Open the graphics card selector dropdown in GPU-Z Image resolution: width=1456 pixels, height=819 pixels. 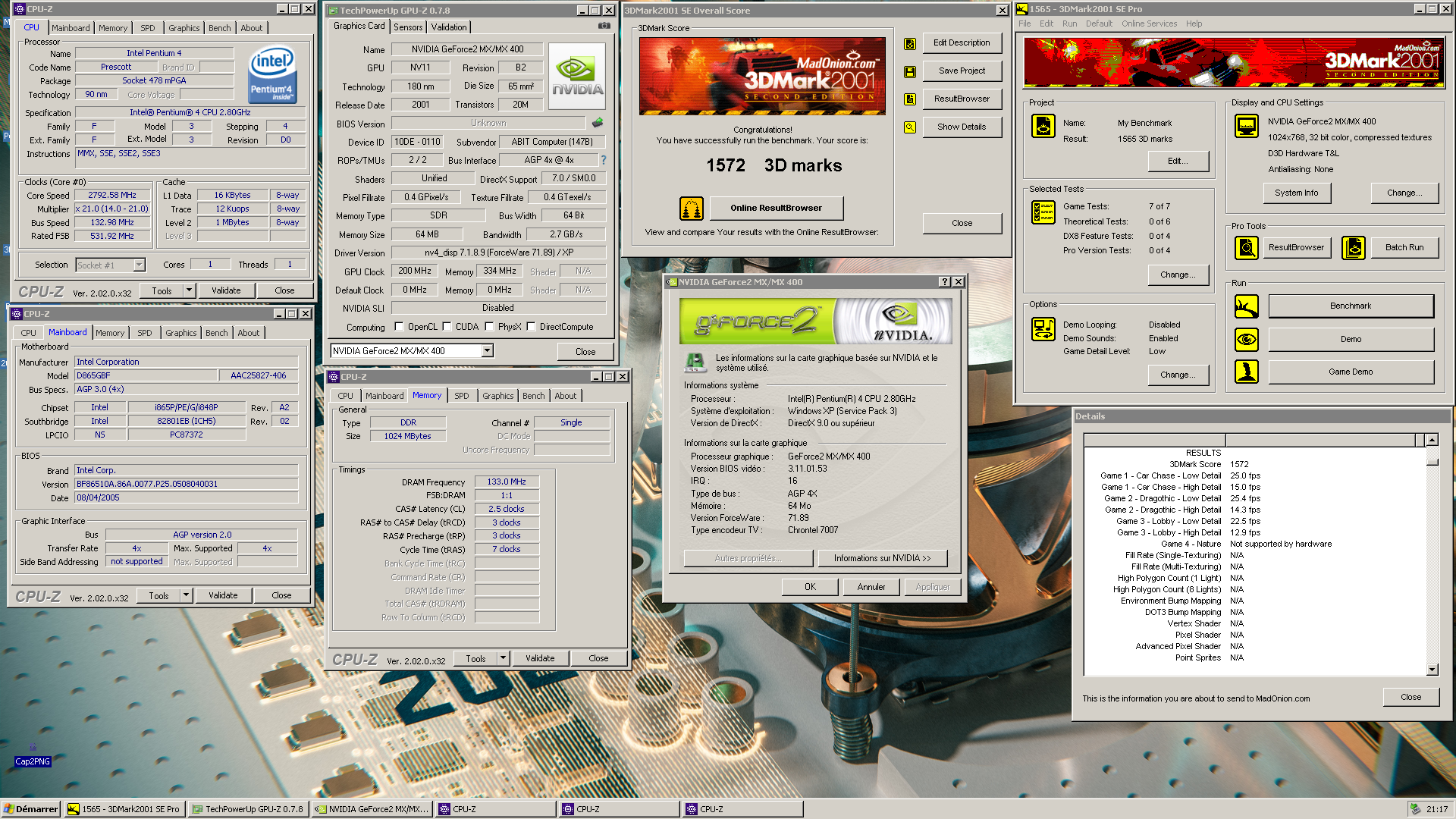click(488, 350)
